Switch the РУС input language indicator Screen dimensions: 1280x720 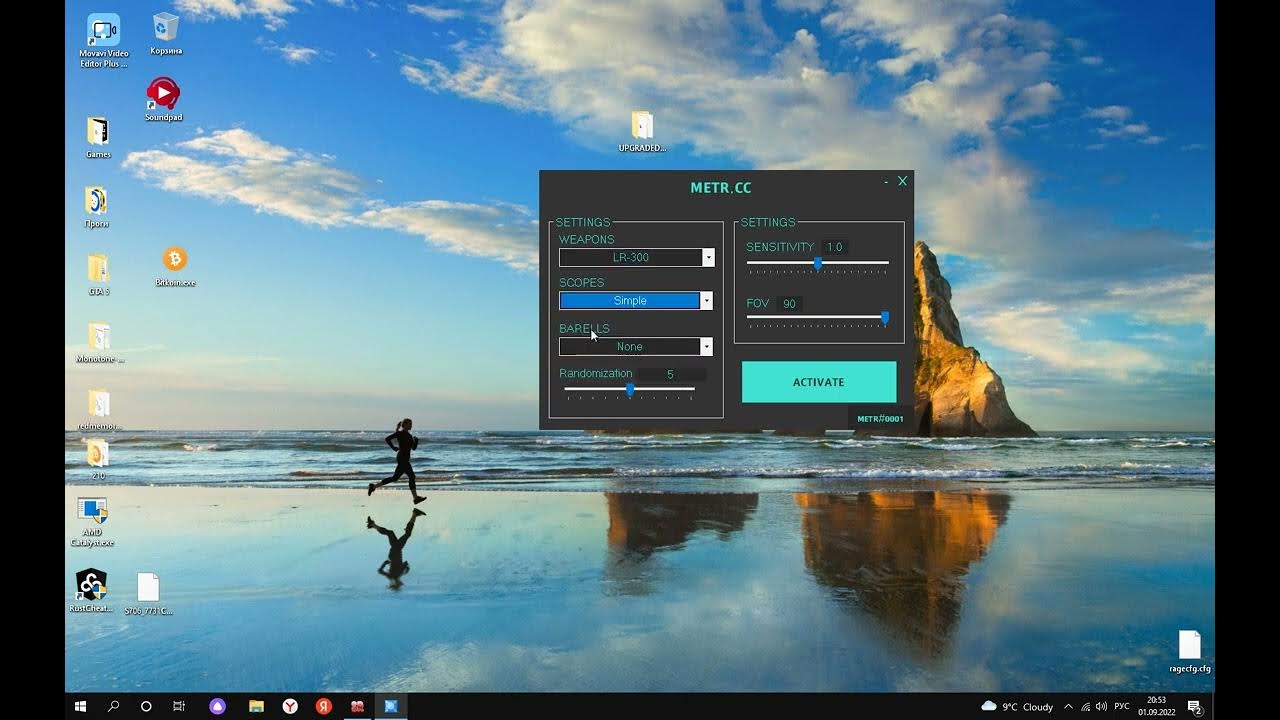(1122, 706)
